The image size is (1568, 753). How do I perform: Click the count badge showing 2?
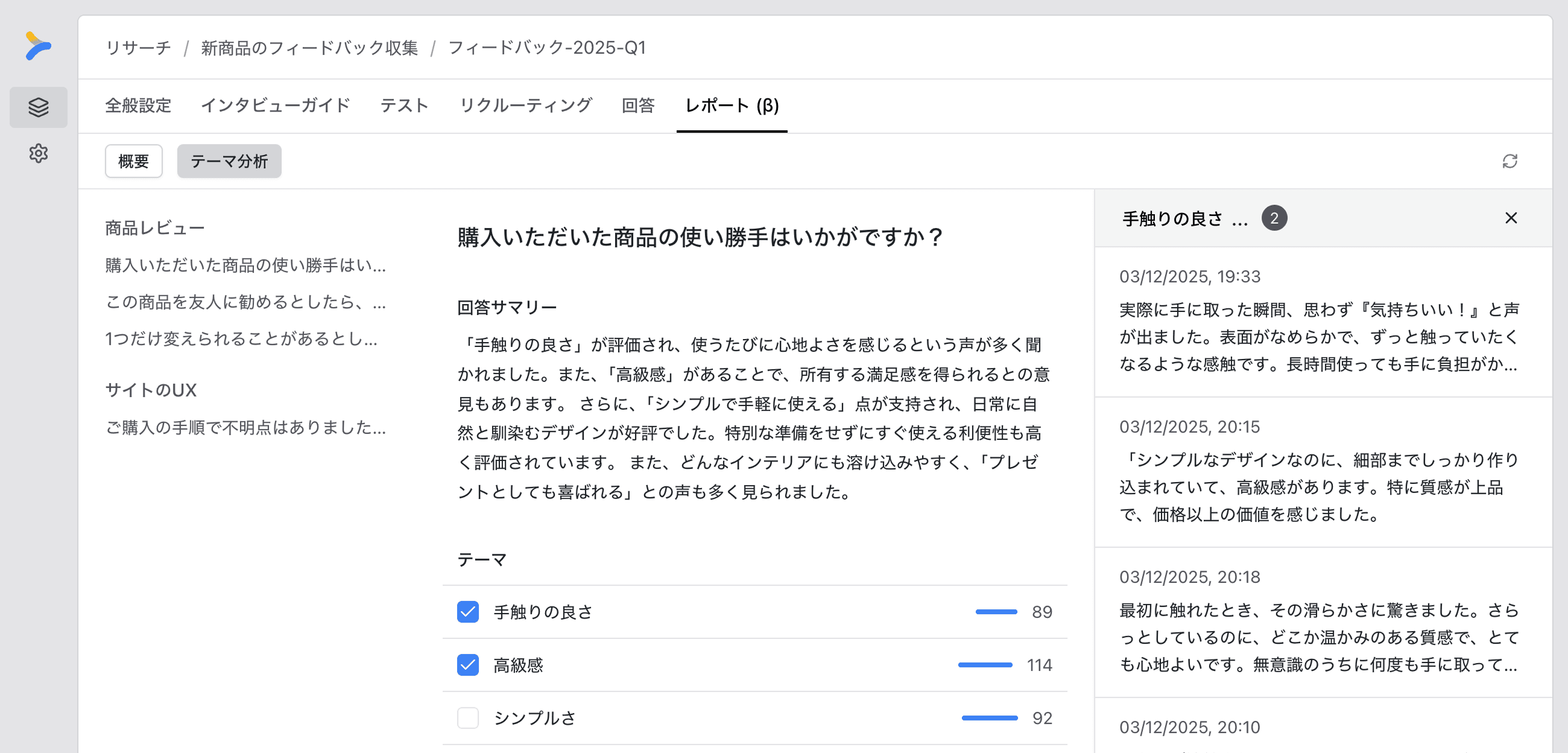coord(1274,218)
